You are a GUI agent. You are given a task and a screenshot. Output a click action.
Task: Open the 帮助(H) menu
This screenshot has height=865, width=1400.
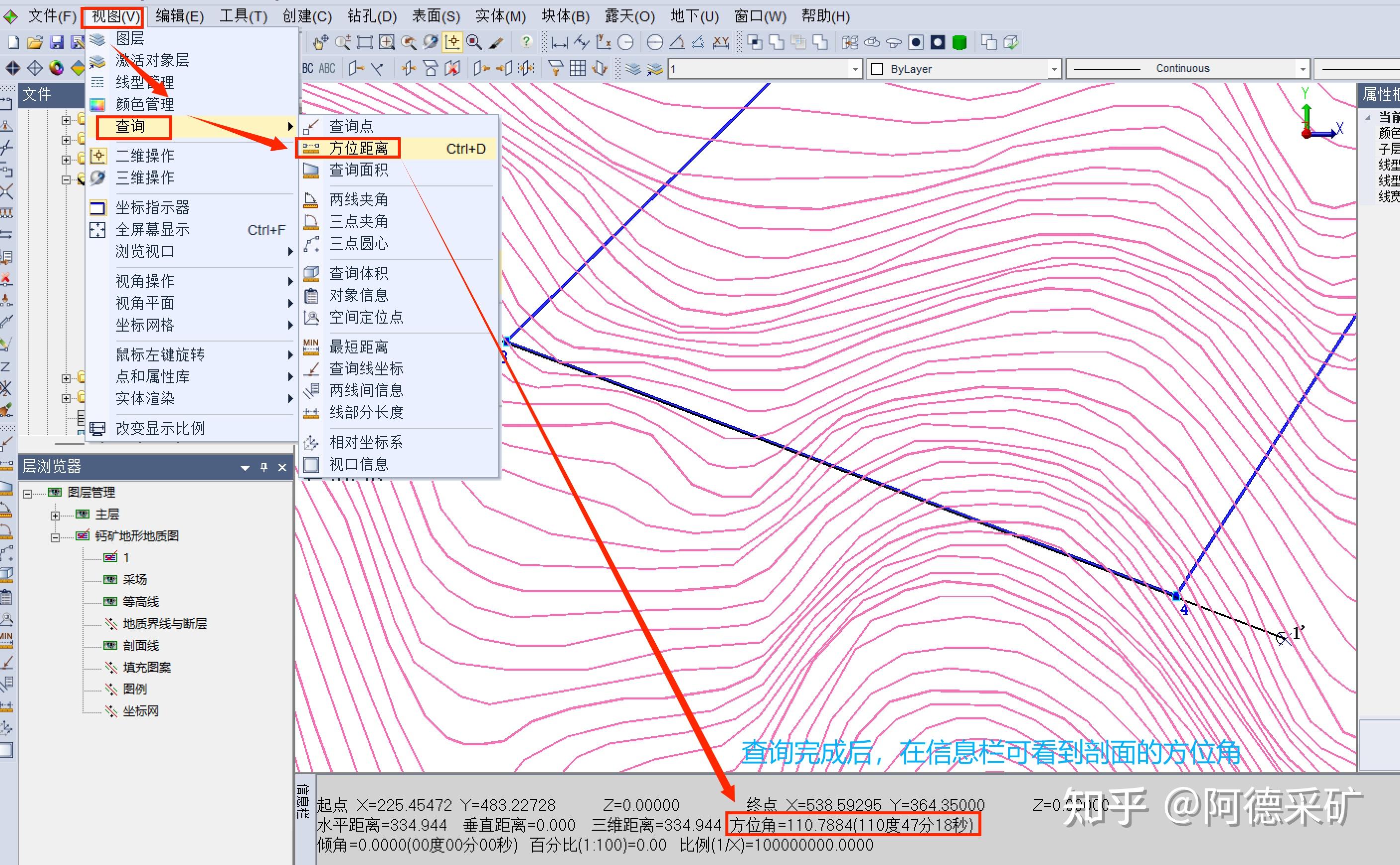click(x=826, y=16)
